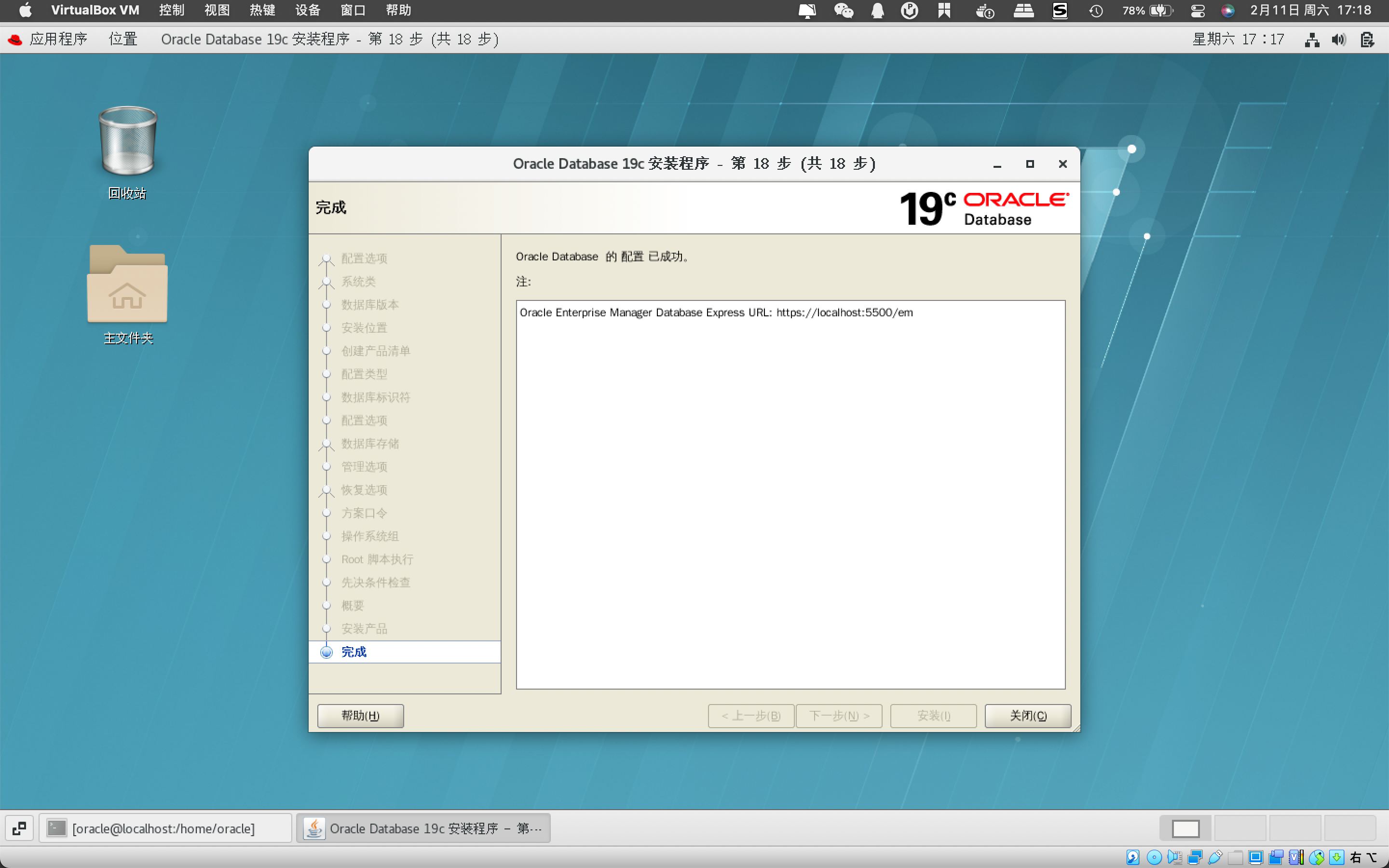This screenshot has height=868, width=1389.
Task: Click the 帮助(H) button in the installer
Action: pos(360,715)
